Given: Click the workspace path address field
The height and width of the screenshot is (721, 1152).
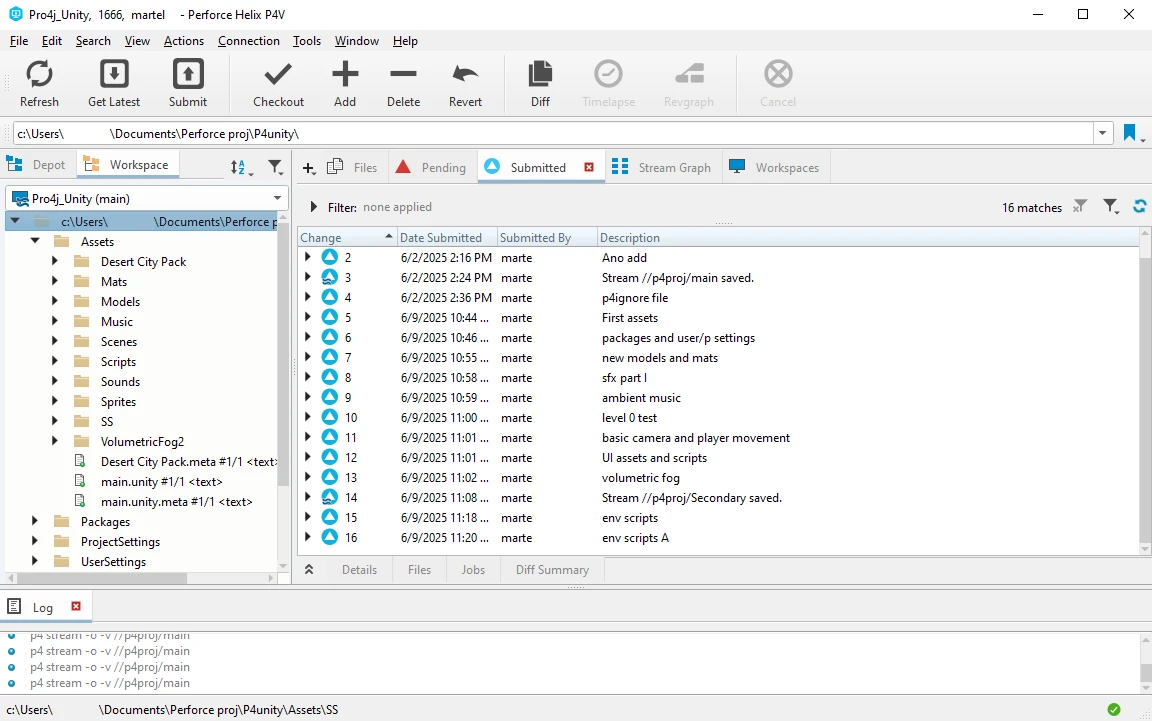Looking at the screenshot, I should (552, 133).
